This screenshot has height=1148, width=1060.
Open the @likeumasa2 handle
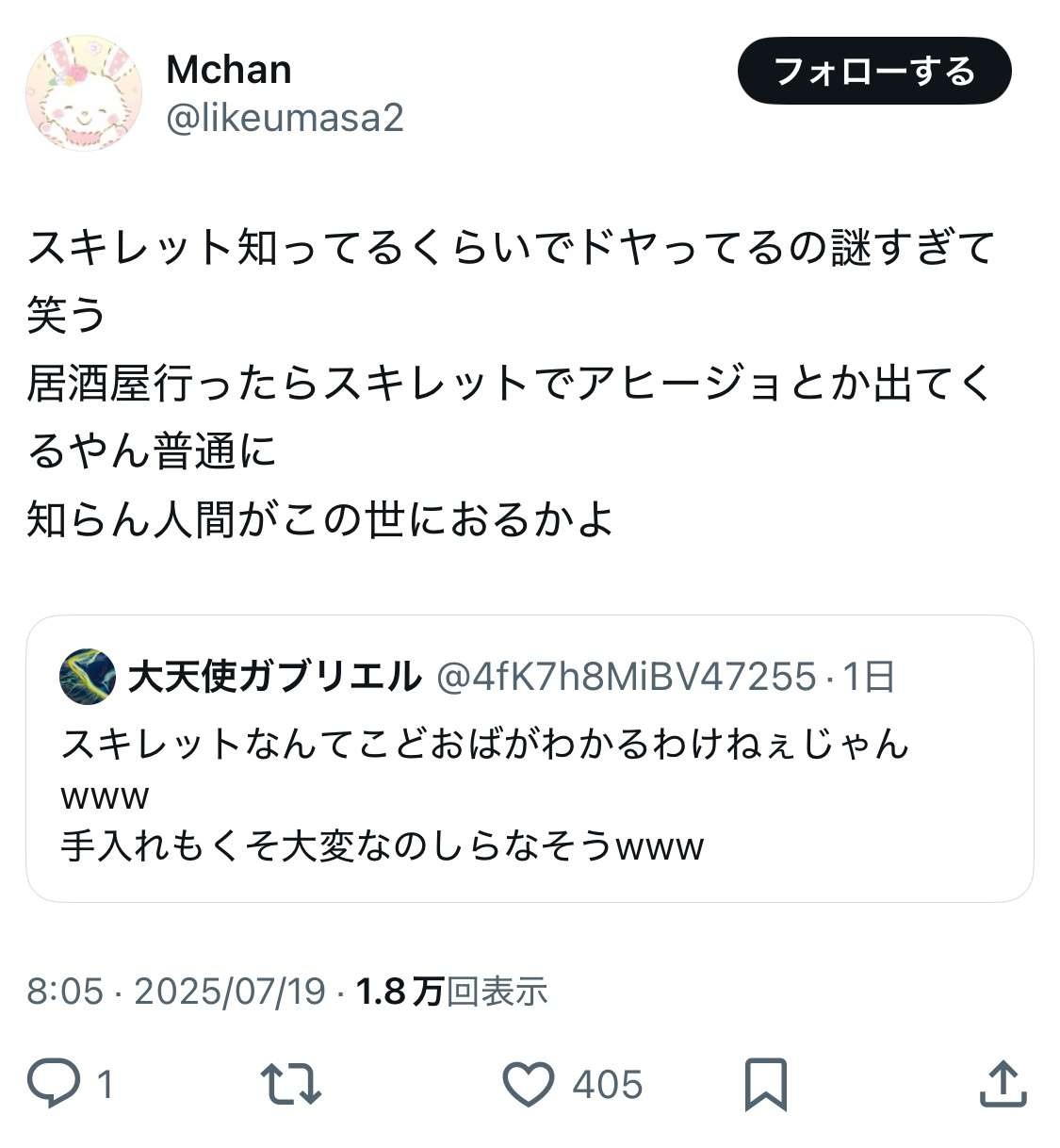coord(285,118)
